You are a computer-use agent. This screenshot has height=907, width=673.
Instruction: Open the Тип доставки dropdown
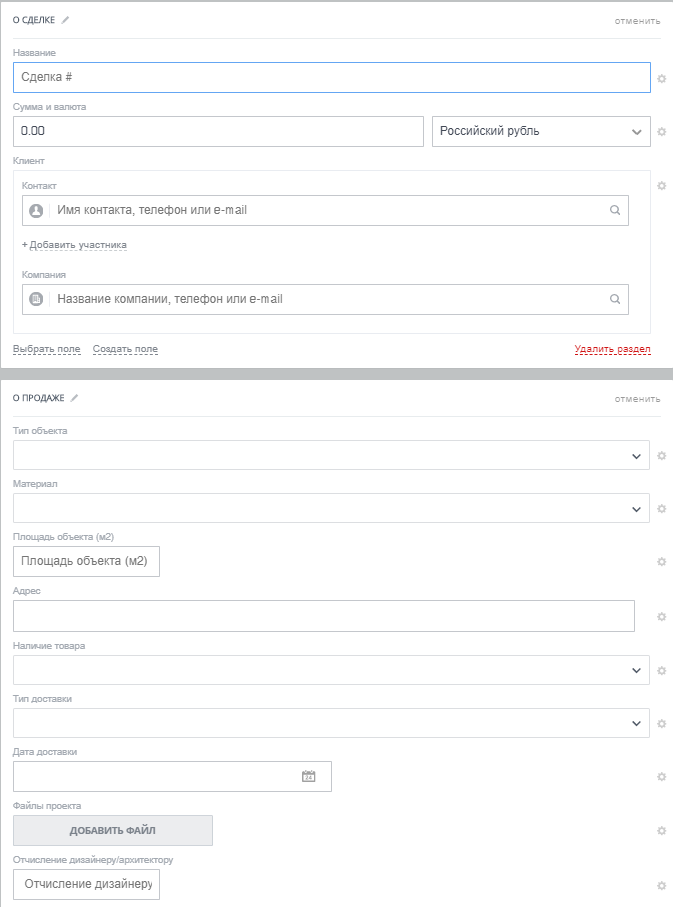pos(331,723)
